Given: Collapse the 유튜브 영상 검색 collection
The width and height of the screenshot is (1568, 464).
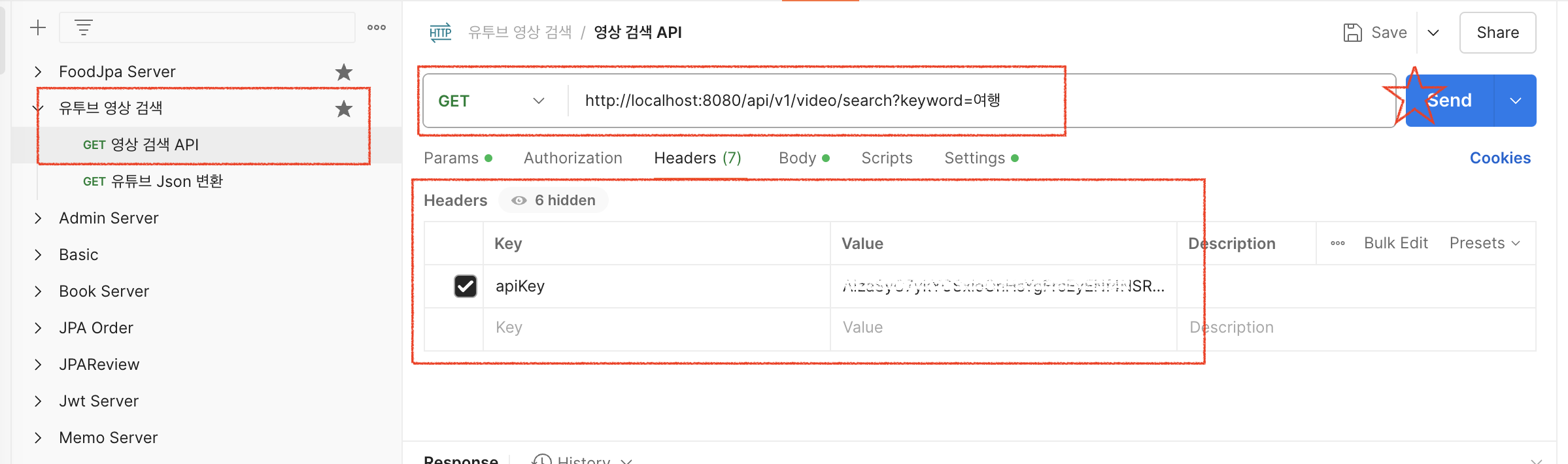Looking at the screenshot, I should point(38,108).
